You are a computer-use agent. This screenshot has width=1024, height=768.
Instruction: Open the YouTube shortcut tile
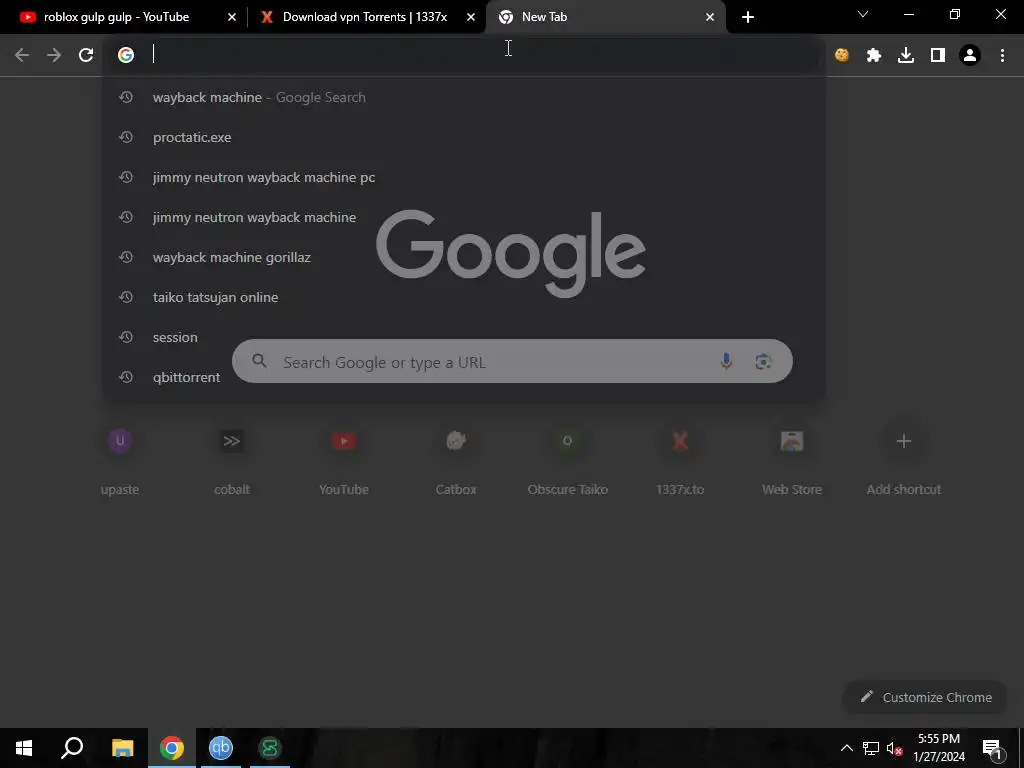[344, 458]
